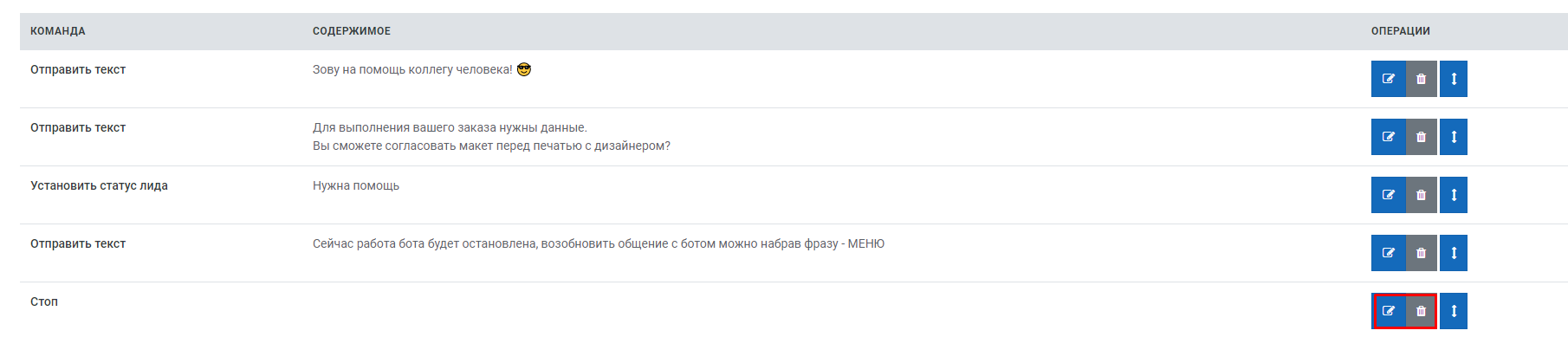Viewport: 1568px width, 337px height.
Task: Select the 'Установить статус лида' command label
Action: (x=99, y=185)
